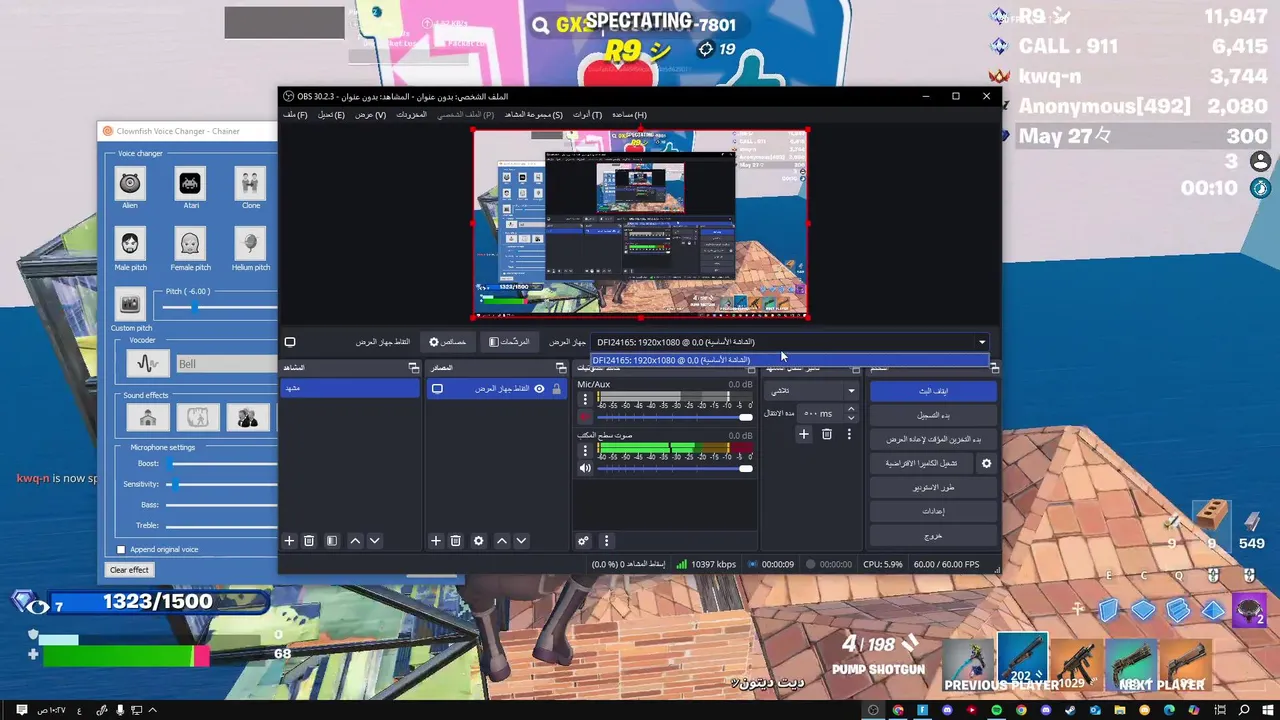Toggle lock on display capture source
1280x720 pixels.
(556, 388)
